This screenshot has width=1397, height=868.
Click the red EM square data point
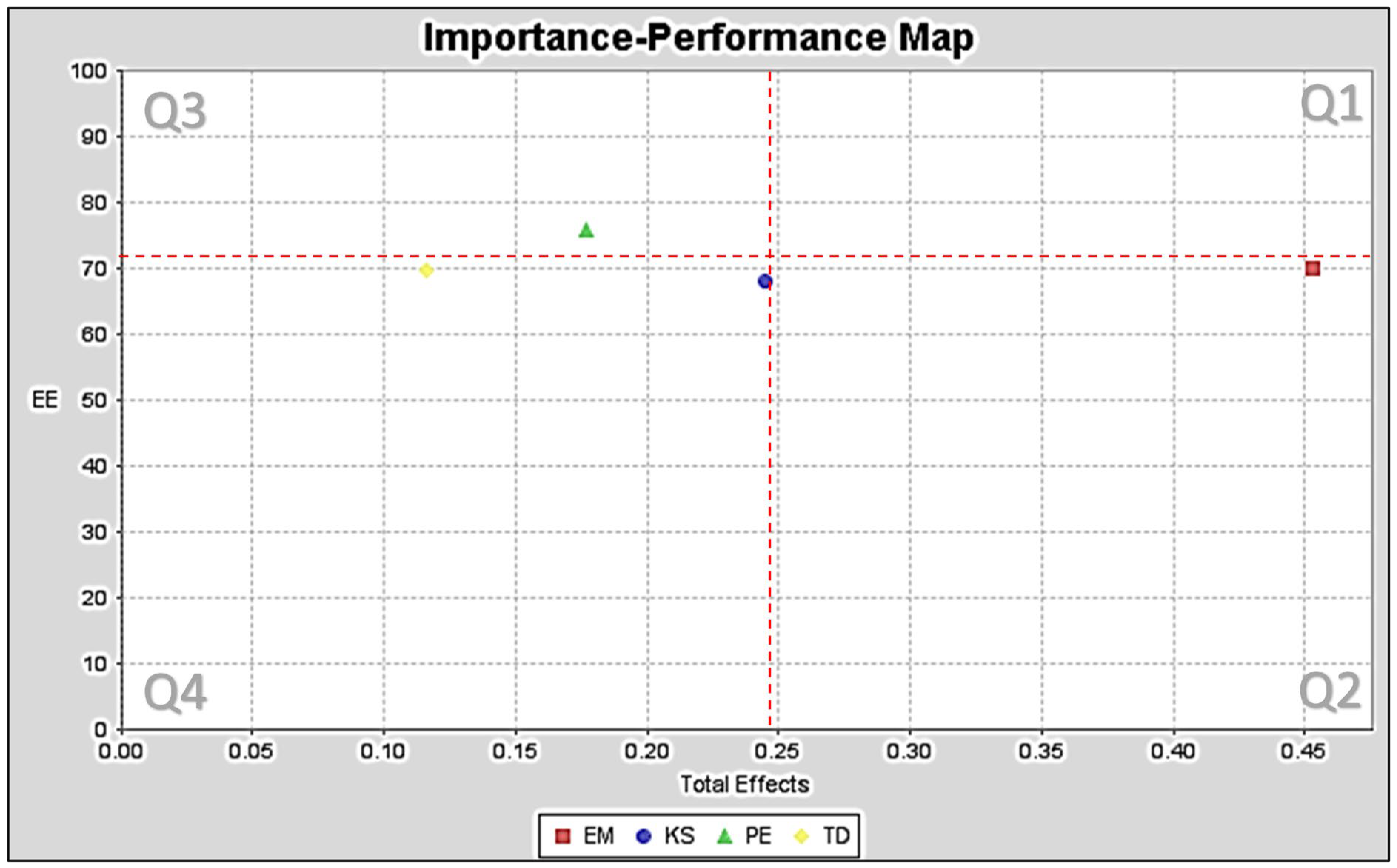point(1313,269)
